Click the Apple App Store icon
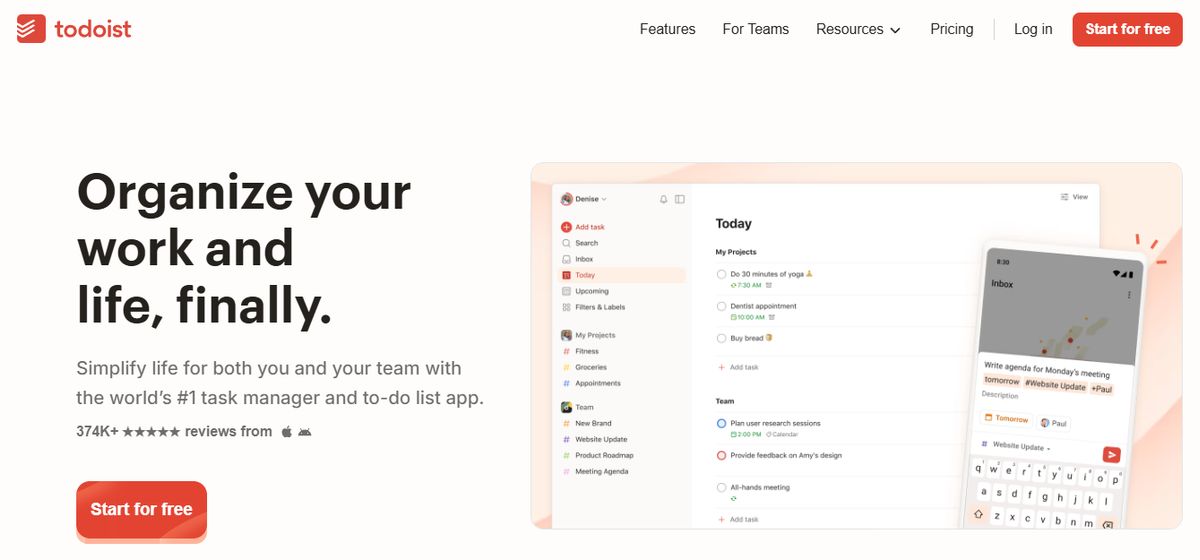Image resolution: width=1200 pixels, height=560 pixels. pyautogui.click(x=287, y=432)
